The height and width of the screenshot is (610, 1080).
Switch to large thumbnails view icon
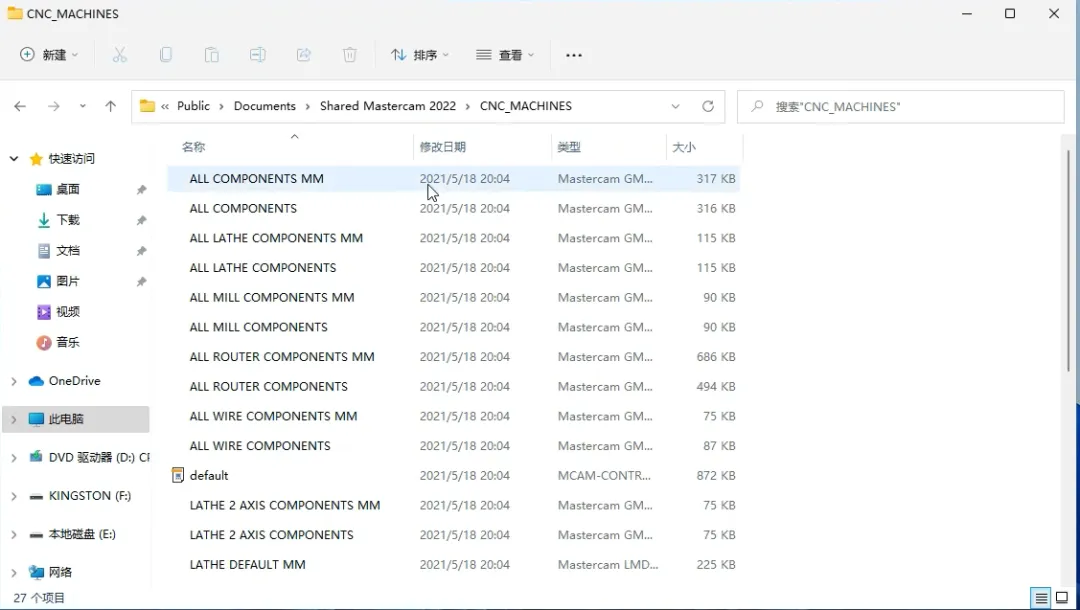(x=1063, y=598)
